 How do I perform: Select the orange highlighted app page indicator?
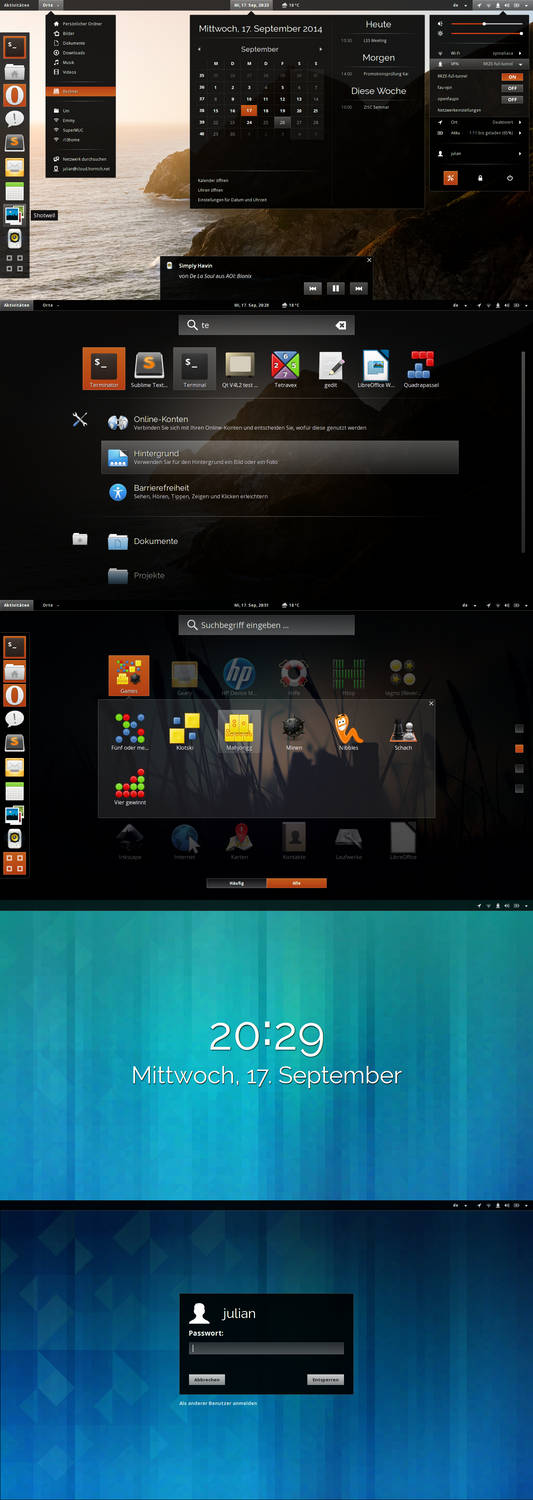click(519, 748)
